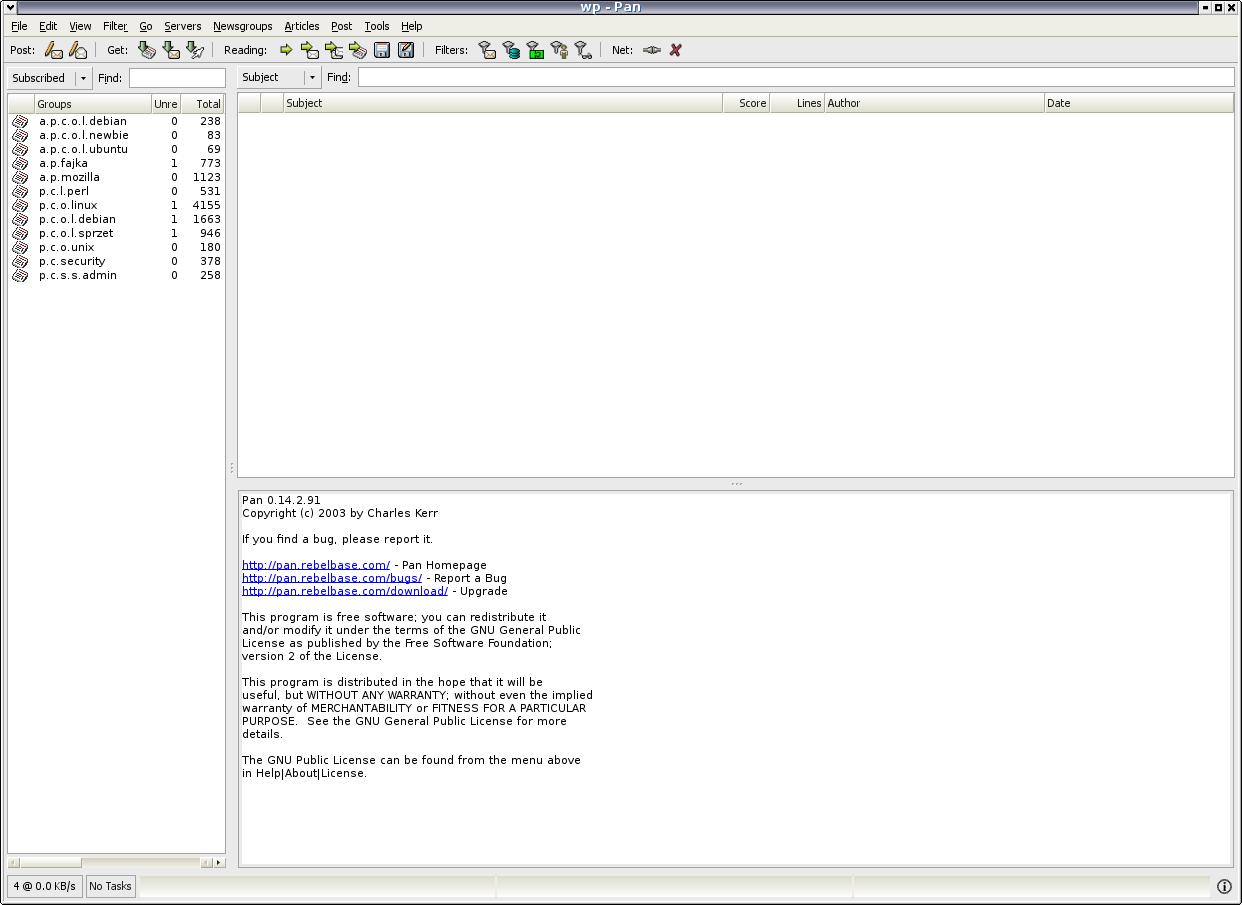This screenshot has height=905, width=1242.
Task: Click the plain green arrow in the Reading group
Action: (x=286, y=50)
